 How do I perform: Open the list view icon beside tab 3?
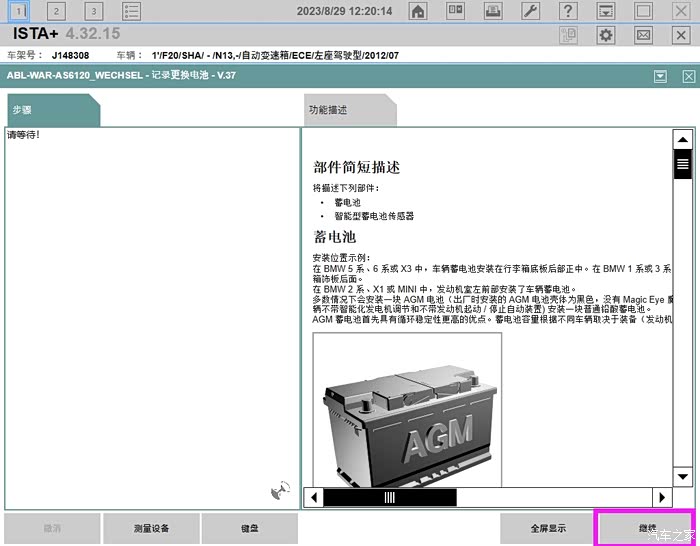(x=131, y=11)
